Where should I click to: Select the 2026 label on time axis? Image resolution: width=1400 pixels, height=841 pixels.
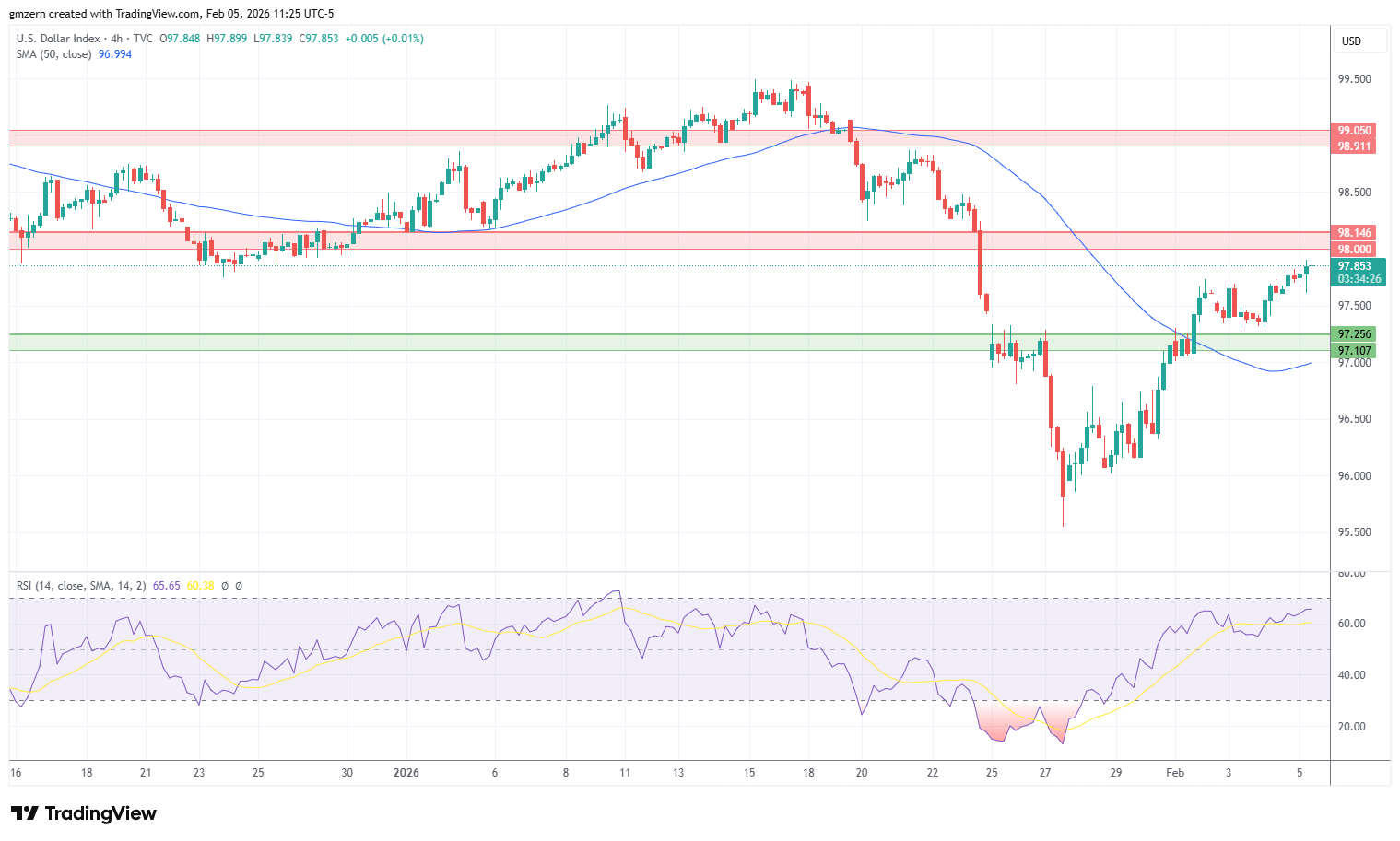point(406,773)
